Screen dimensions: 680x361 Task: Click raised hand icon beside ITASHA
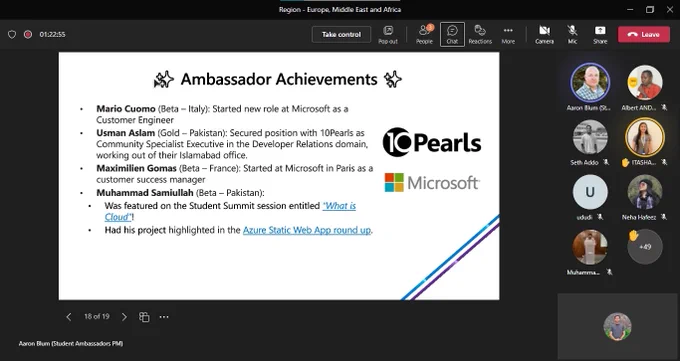[625, 162]
